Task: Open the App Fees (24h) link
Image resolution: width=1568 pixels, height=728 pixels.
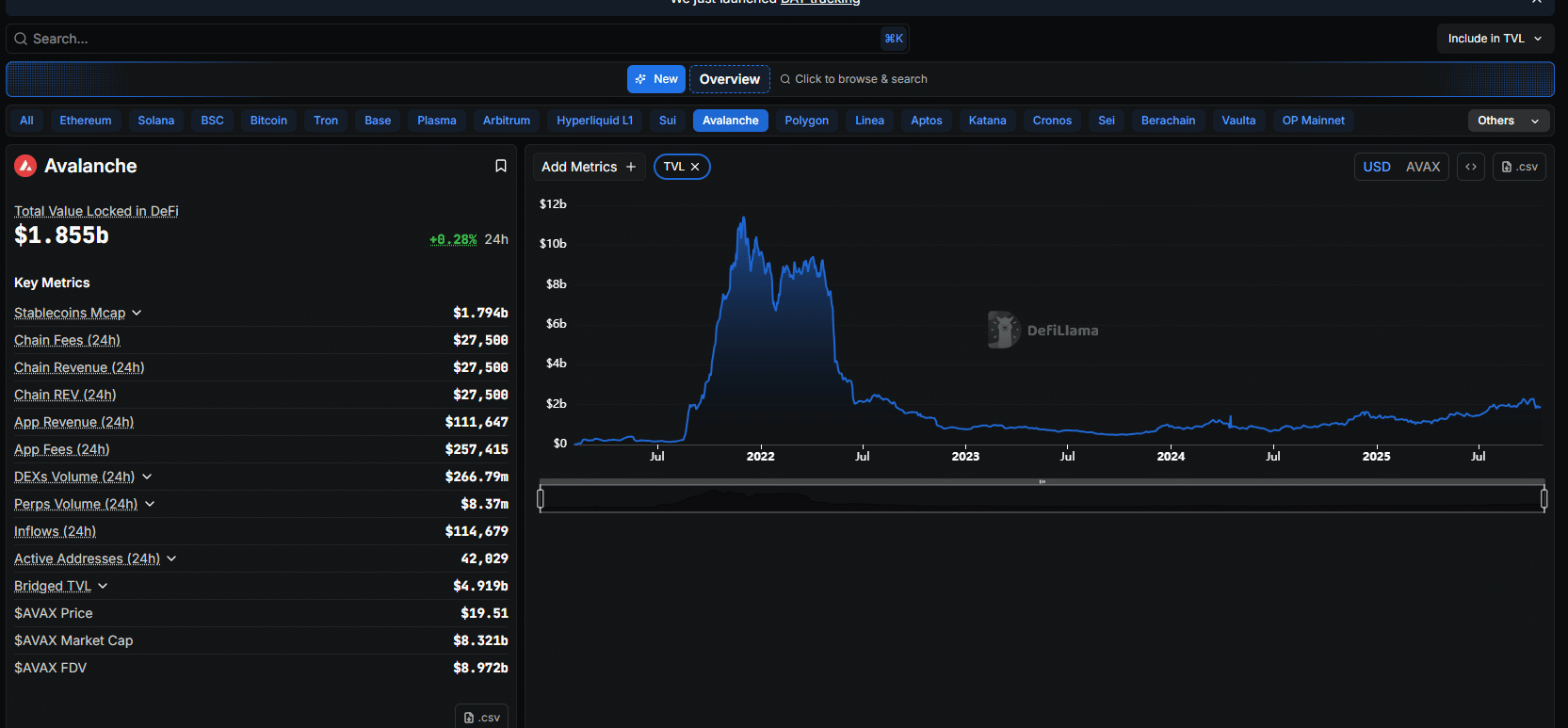Action: pyautogui.click(x=62, y=449)
